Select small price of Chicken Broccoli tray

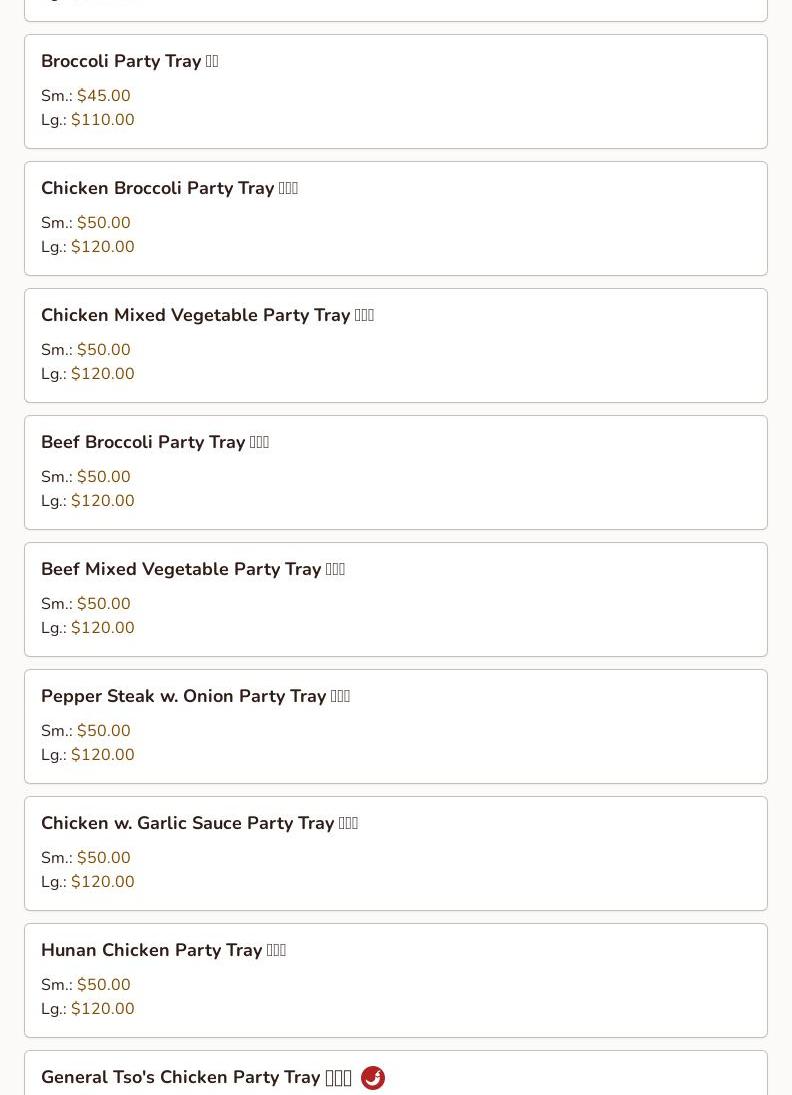coord(103,223)
